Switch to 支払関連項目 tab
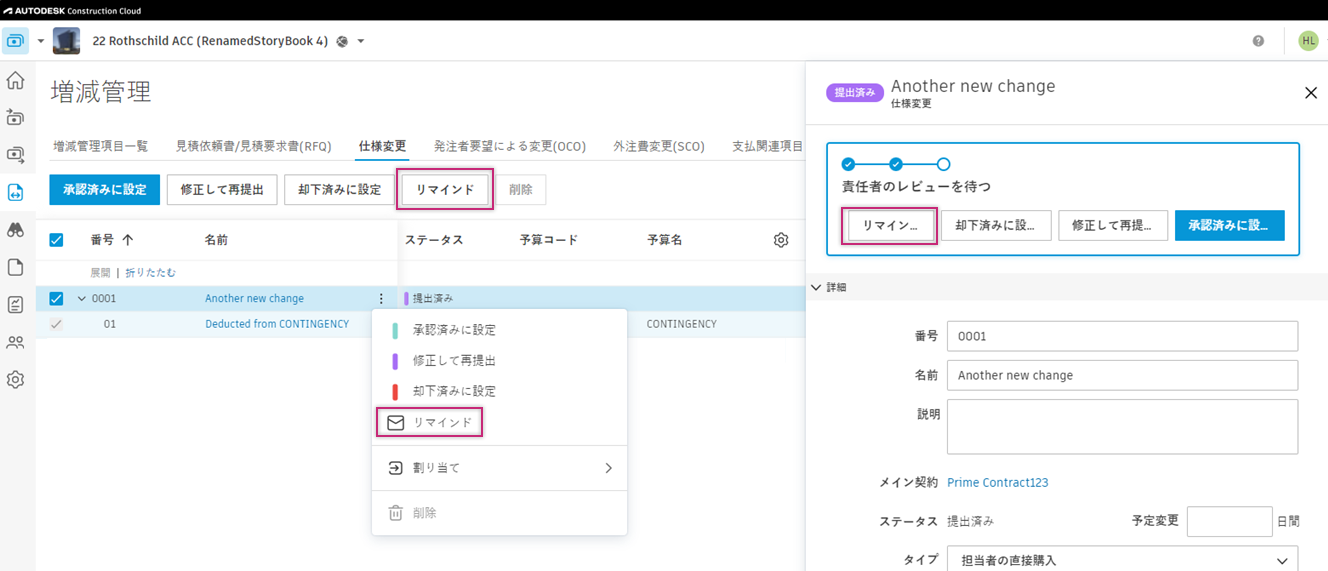Viewport: 1328px width, 571px height. point(767,146)
